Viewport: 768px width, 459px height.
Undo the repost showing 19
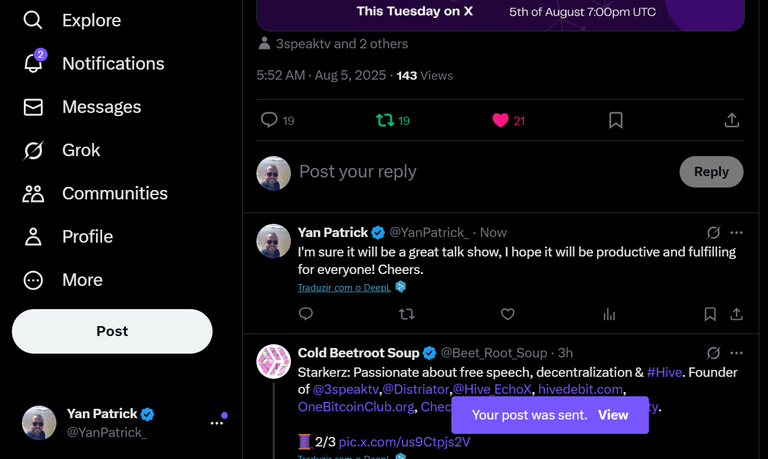pos(393,120)
